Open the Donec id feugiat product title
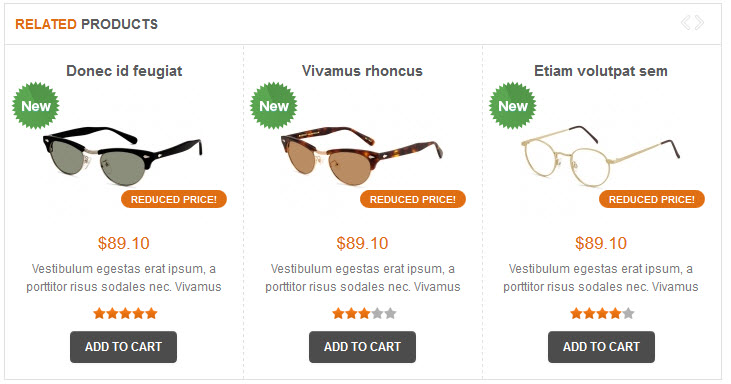The width and height of the screenshot is (731, 384). 124,71
